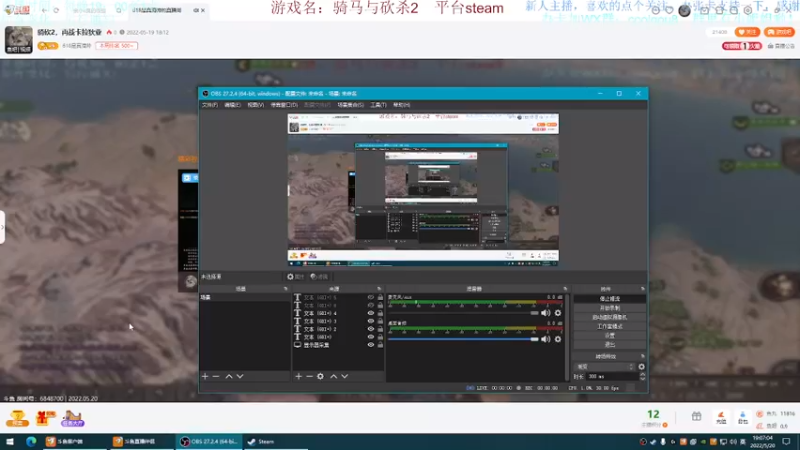Adjust desktop audio blue volume slider
The width and height of the screenshot is (800, 450).
click(x=463, y=339)
